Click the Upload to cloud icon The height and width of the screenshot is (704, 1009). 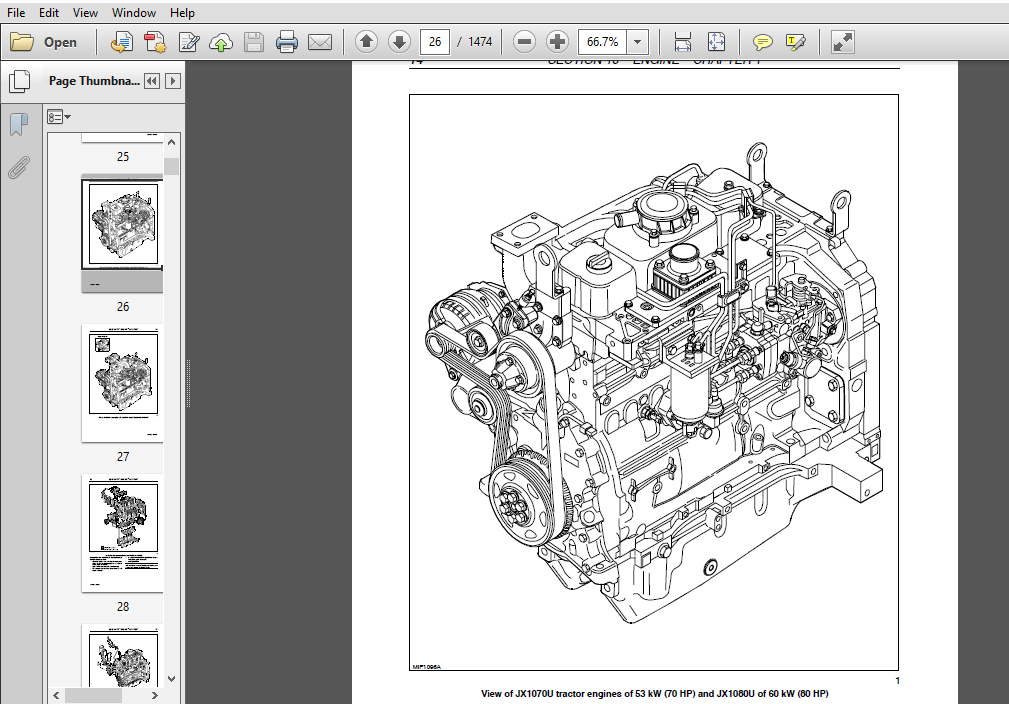click(x=221, y=42)
